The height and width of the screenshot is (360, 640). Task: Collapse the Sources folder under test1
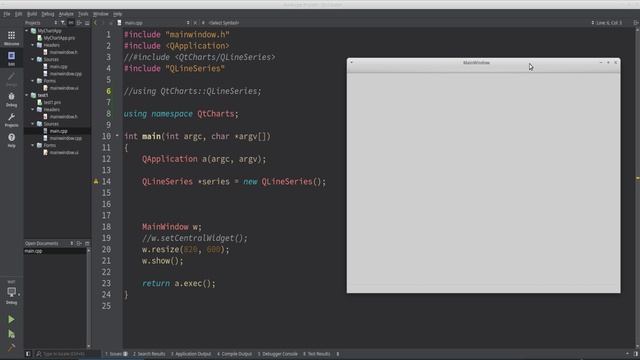point(33,124)
